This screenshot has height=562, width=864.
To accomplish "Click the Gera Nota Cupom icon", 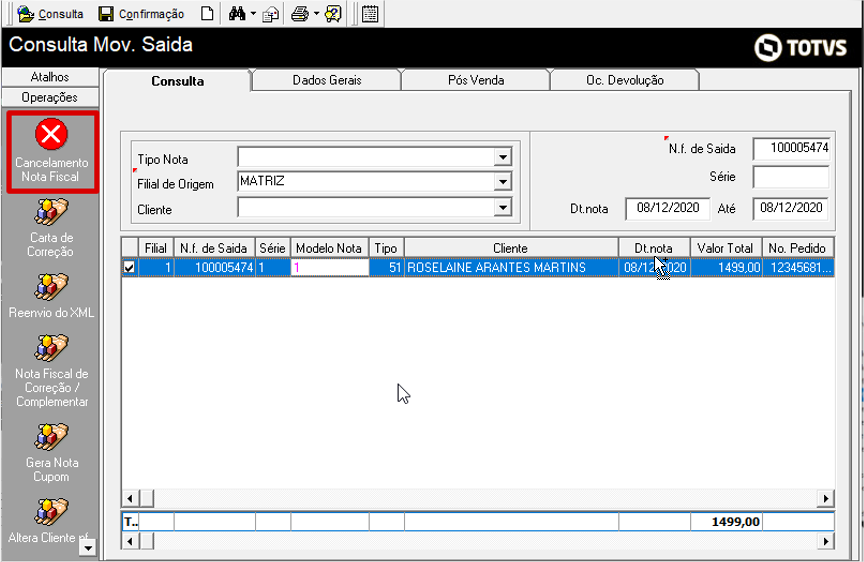I will pyautogui.click(x=51, y=437).
